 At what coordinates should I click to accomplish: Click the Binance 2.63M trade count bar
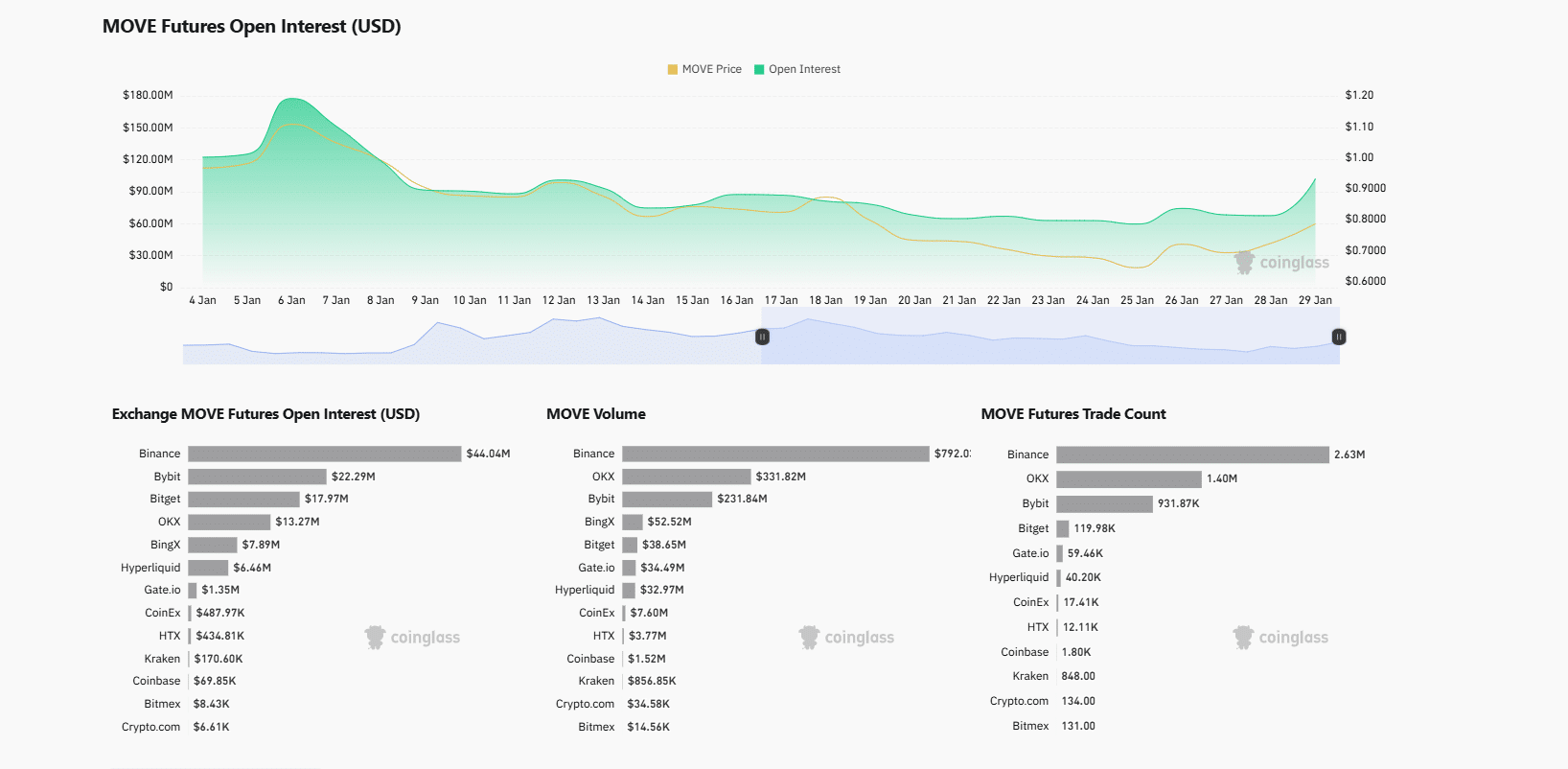1193,454
